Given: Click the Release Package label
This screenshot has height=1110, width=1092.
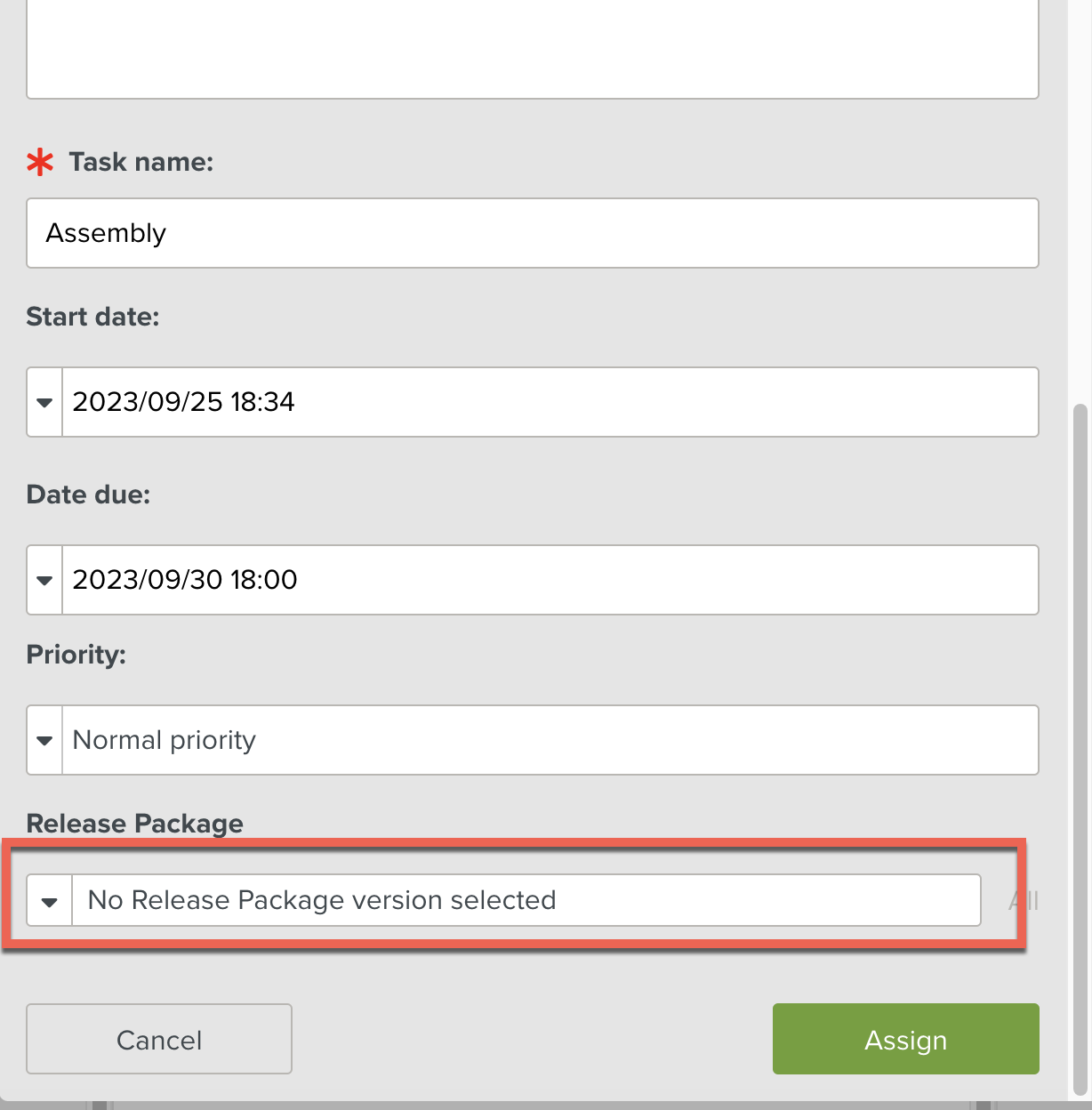Looking at the screenshot, I should pos(135,824).
